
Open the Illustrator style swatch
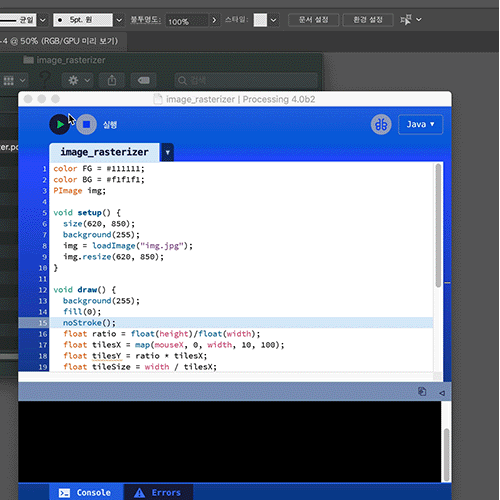(x=260, y=20)
